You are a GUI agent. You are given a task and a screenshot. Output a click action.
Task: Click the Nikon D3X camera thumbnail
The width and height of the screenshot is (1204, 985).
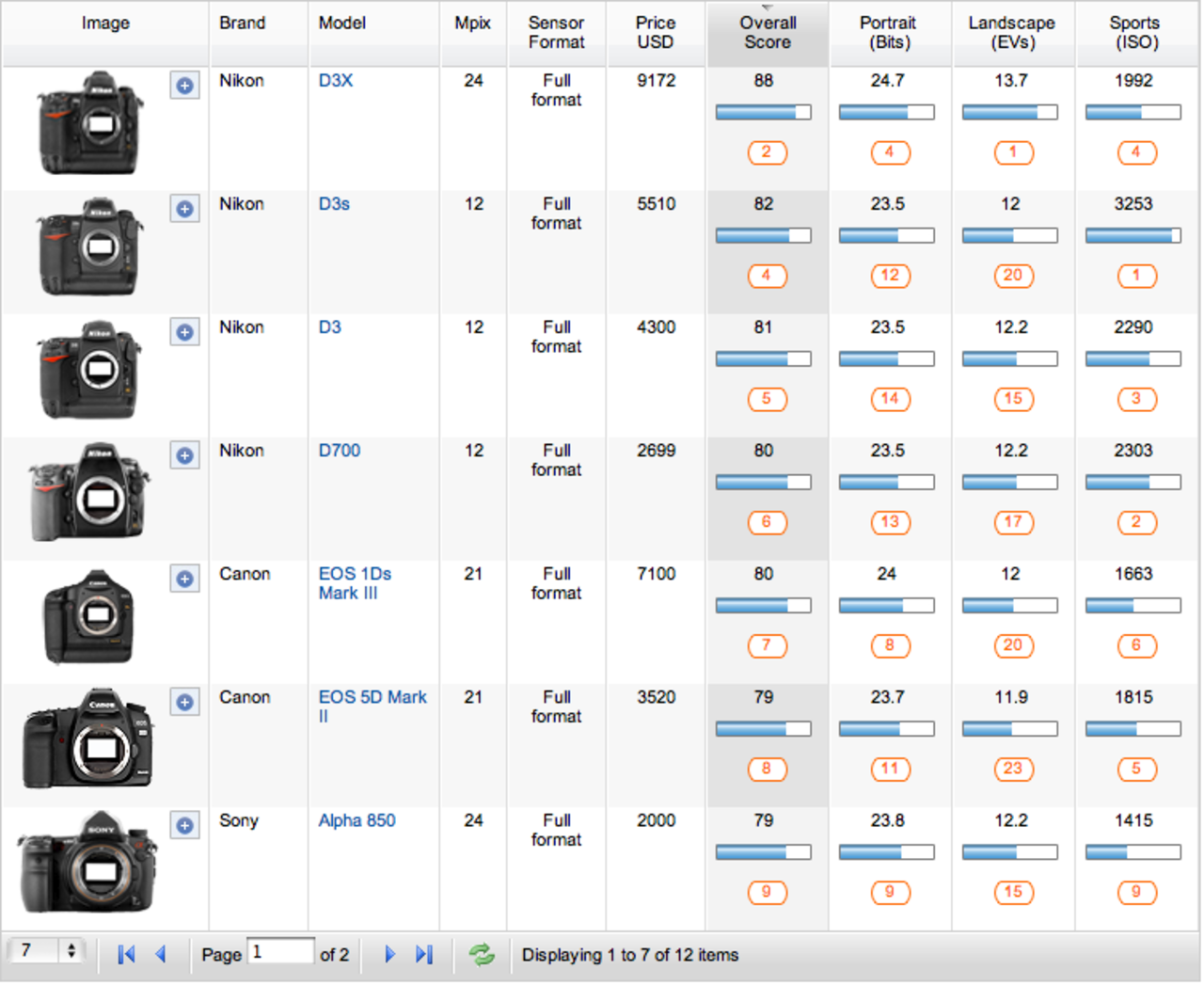[x=90, y=123]
